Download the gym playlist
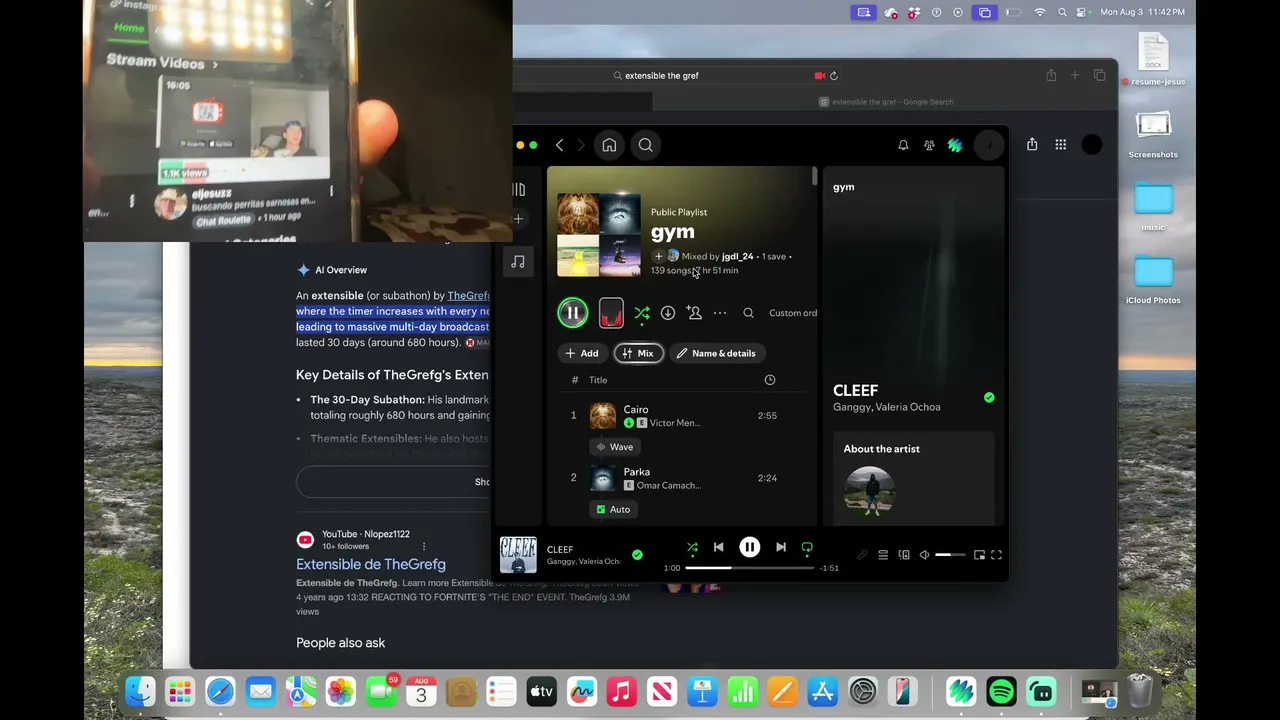 coord(668,313)
